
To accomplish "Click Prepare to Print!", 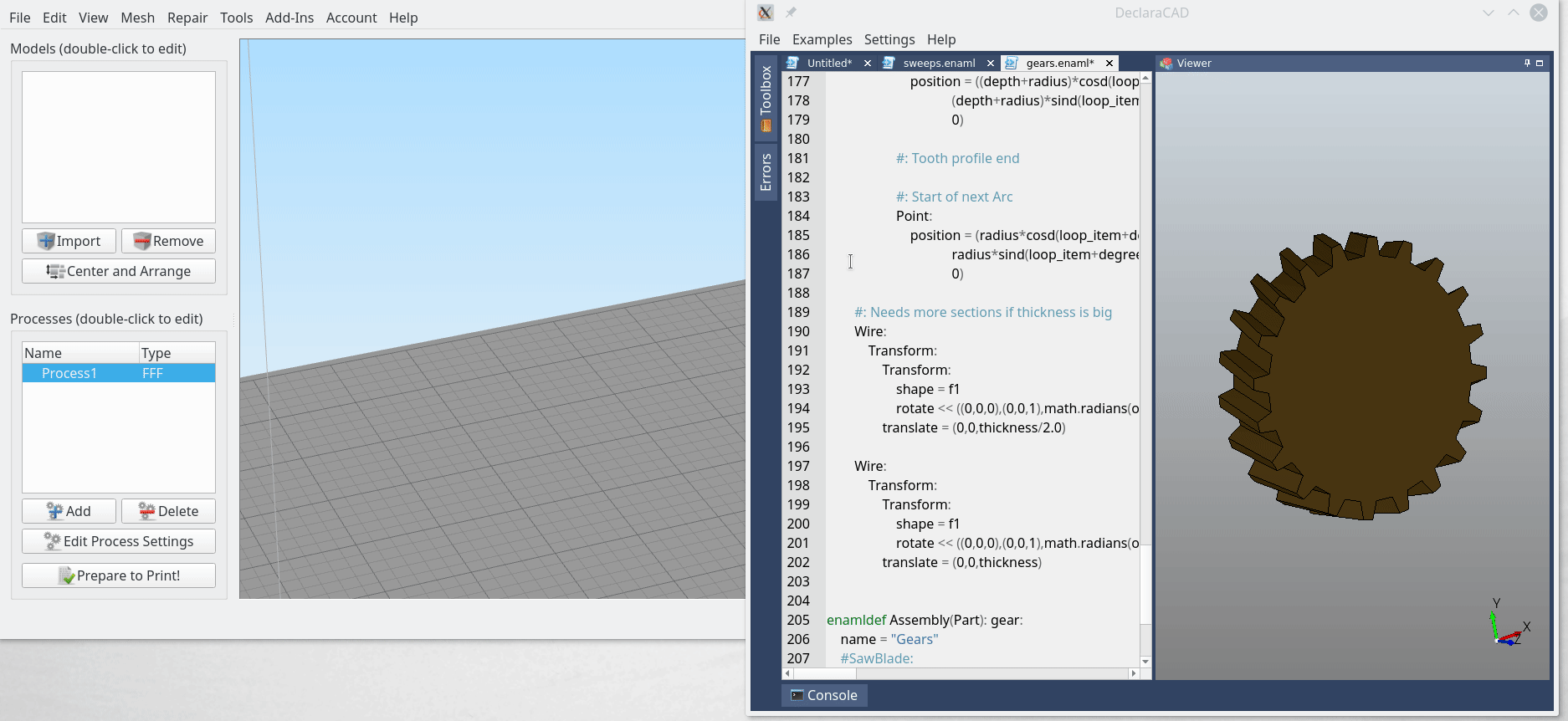I will [119, 575].
